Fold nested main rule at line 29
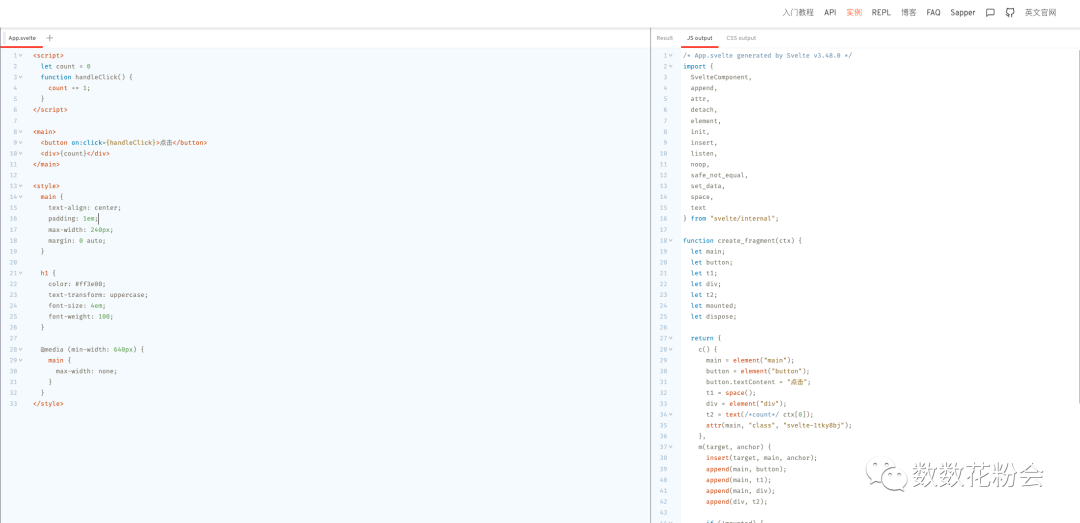 (21, 360)
